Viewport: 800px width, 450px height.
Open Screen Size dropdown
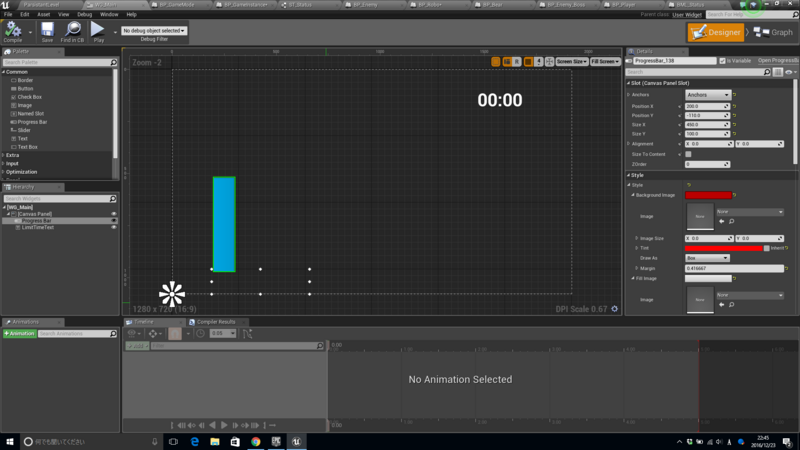click(571, 61)
